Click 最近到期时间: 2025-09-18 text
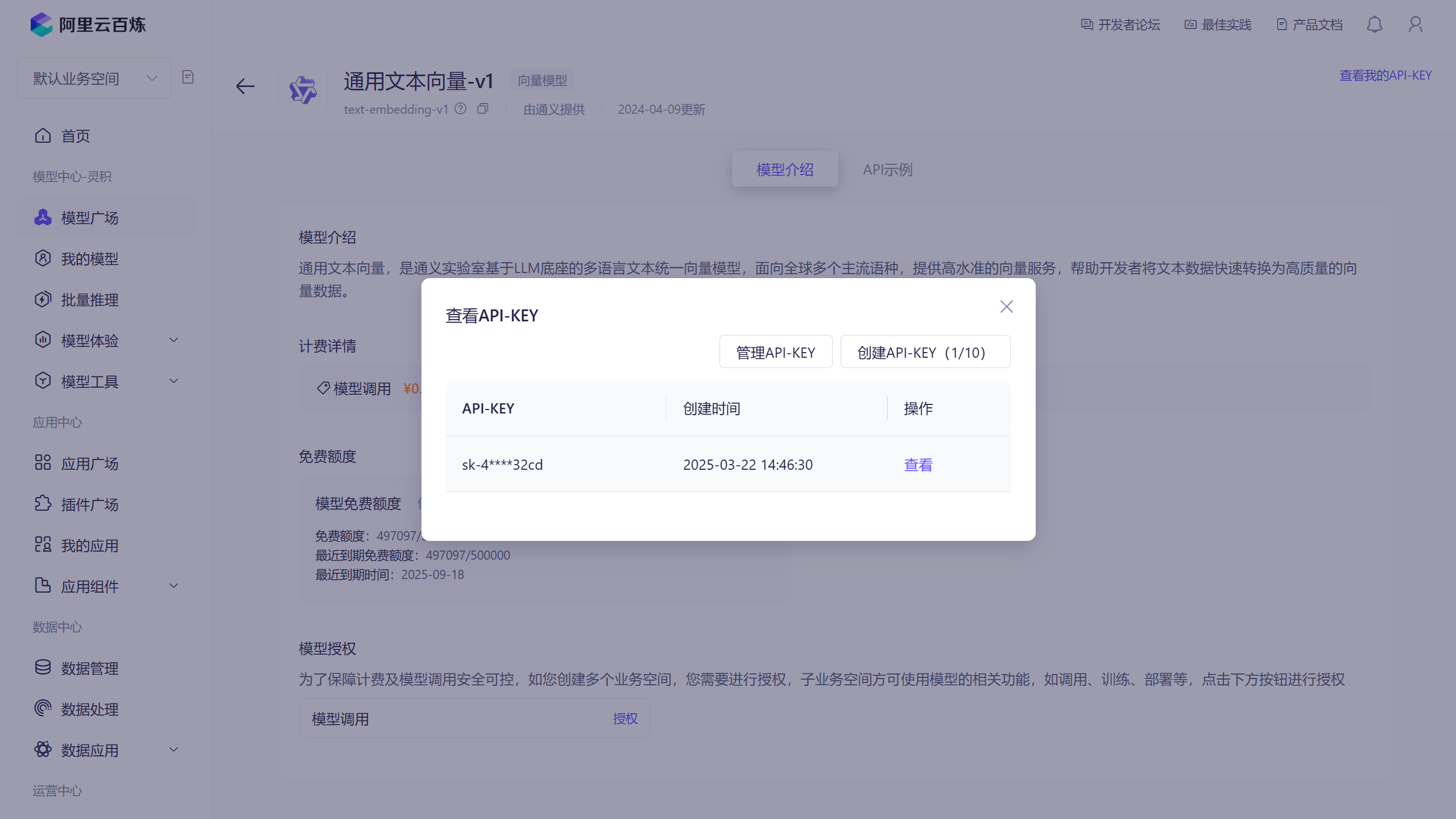This screenshot has width=1456, height=819. 390,574
